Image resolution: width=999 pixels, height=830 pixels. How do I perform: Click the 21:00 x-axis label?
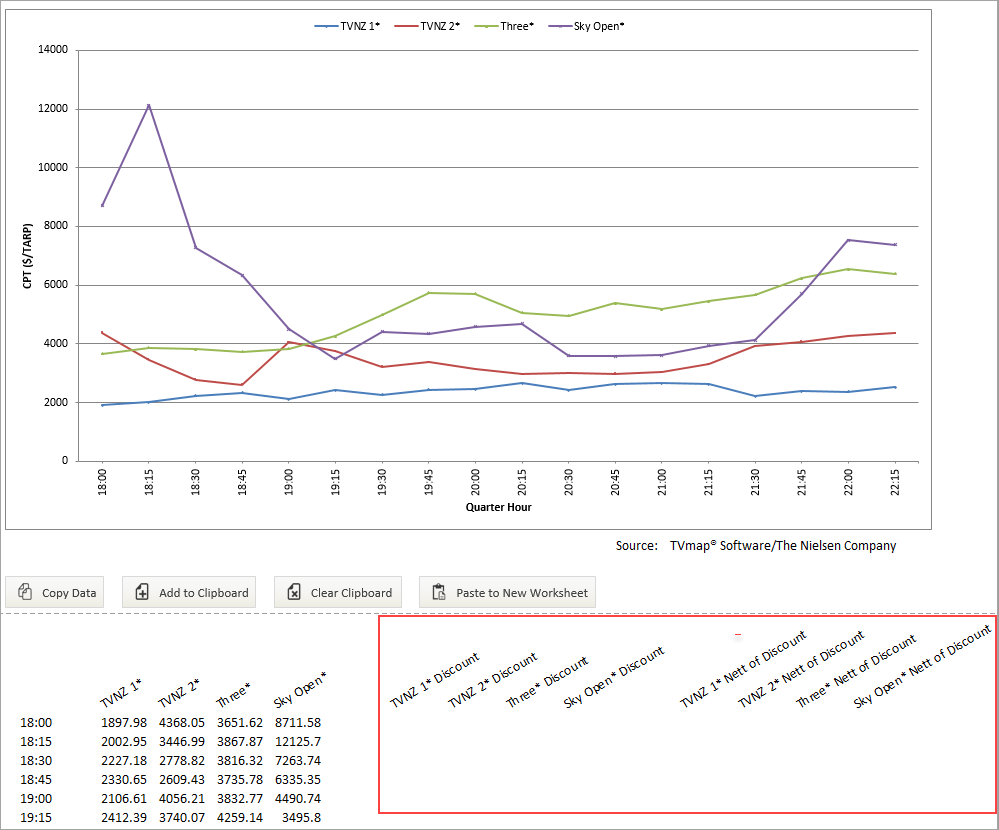click(662, 482)
